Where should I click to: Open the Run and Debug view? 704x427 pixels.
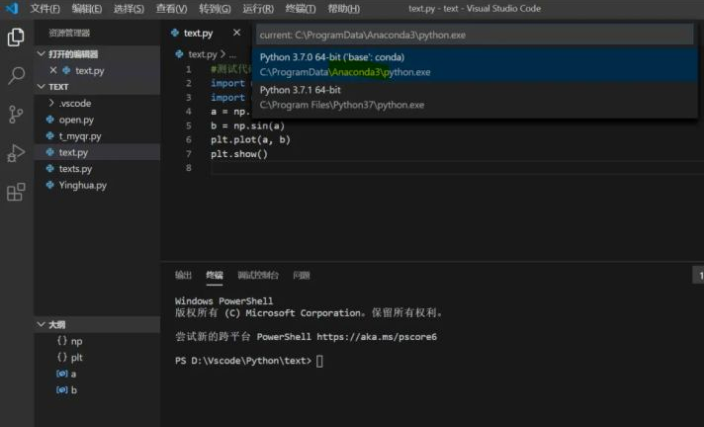(x=16, y=153)
